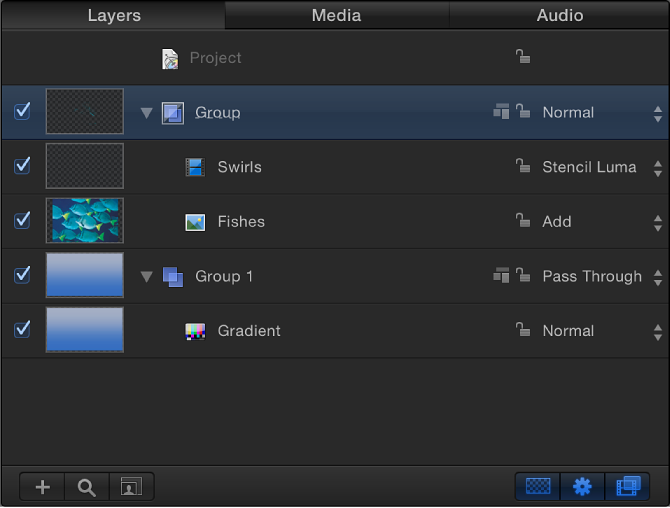Open the Audio tab
The image size is (670, 508).
(x=559, y=15)
